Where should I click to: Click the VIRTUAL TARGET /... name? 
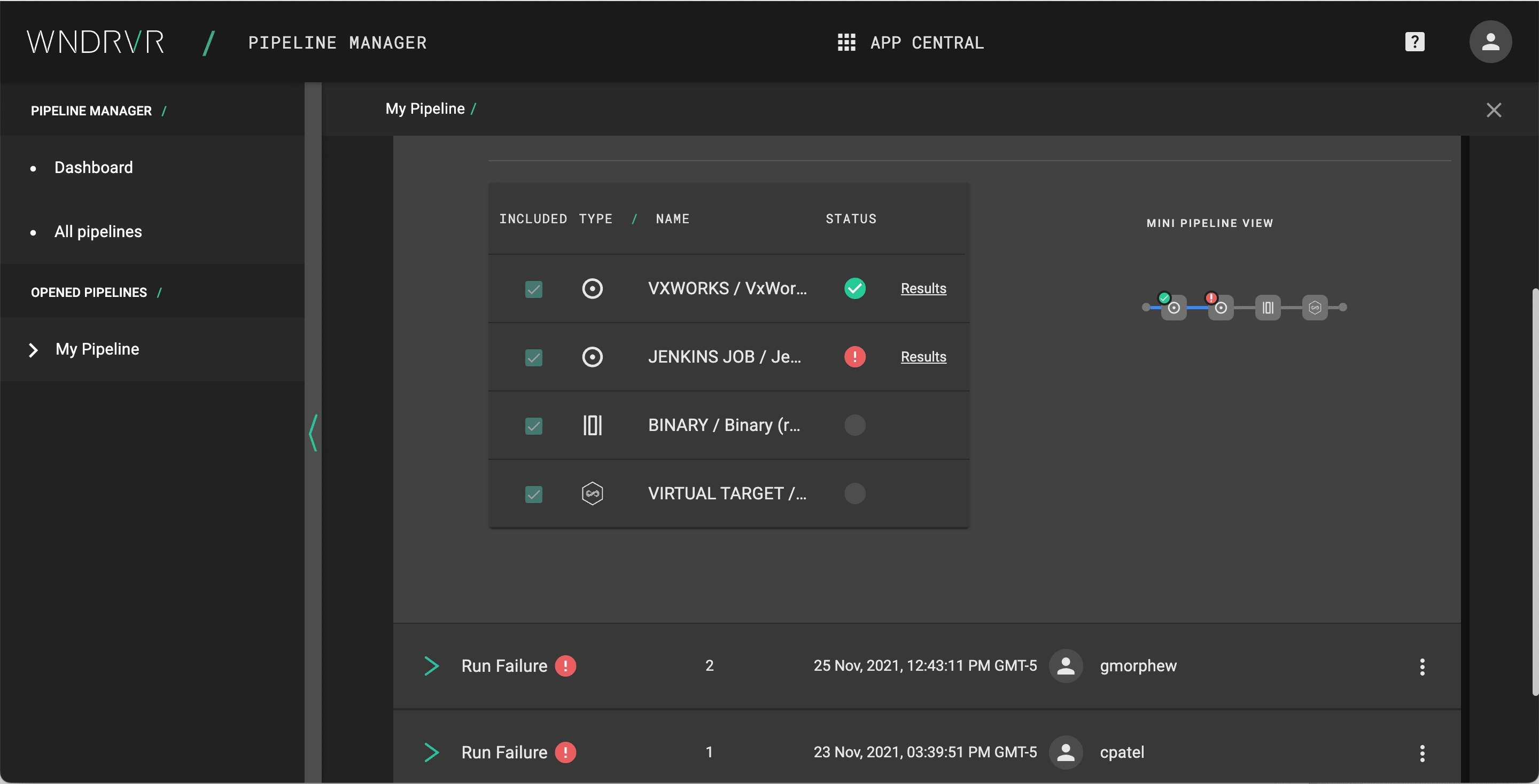pyautogui.click(x=727, y=494)
